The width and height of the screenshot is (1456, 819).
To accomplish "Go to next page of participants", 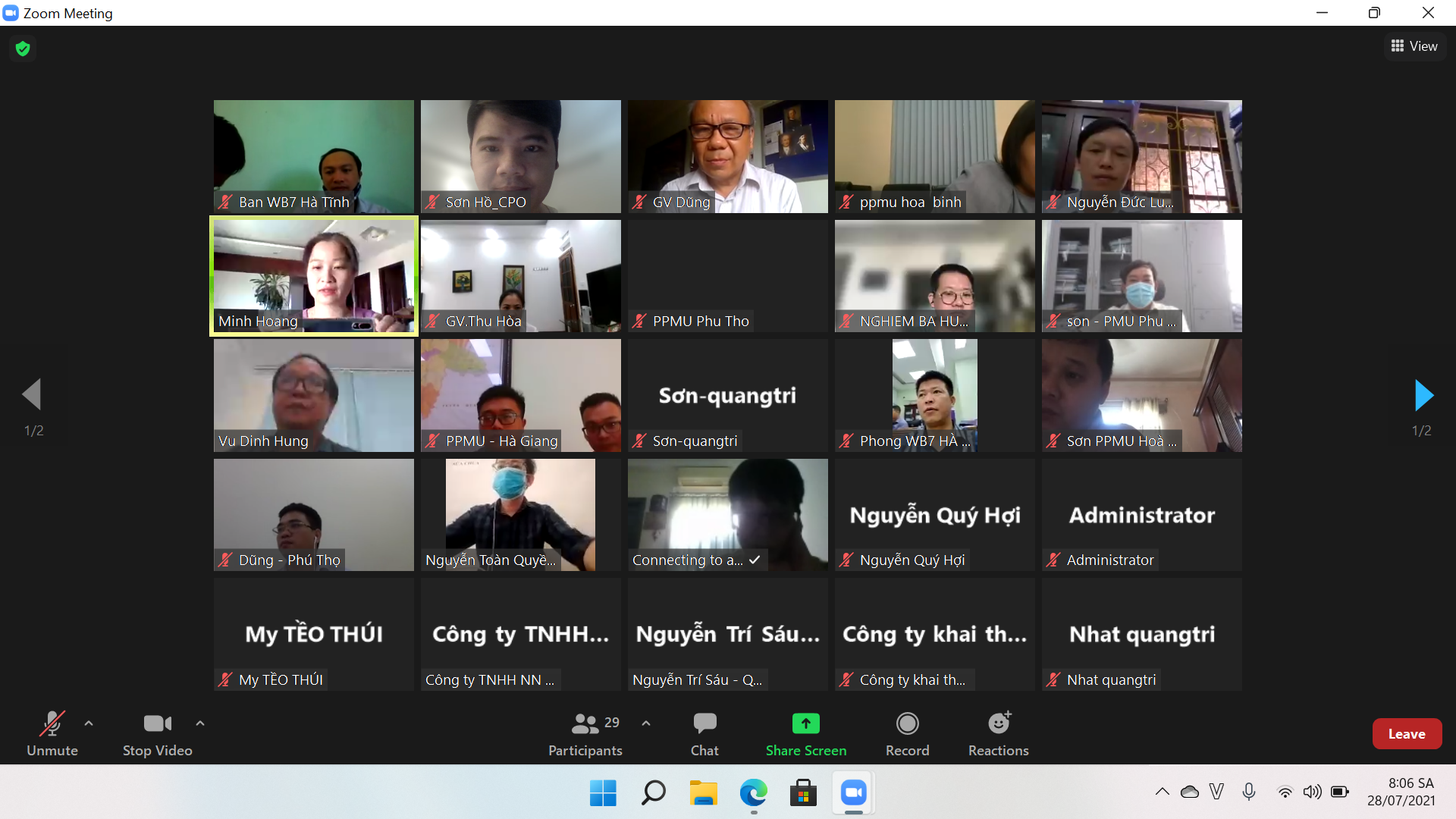I will [1423, 395].
